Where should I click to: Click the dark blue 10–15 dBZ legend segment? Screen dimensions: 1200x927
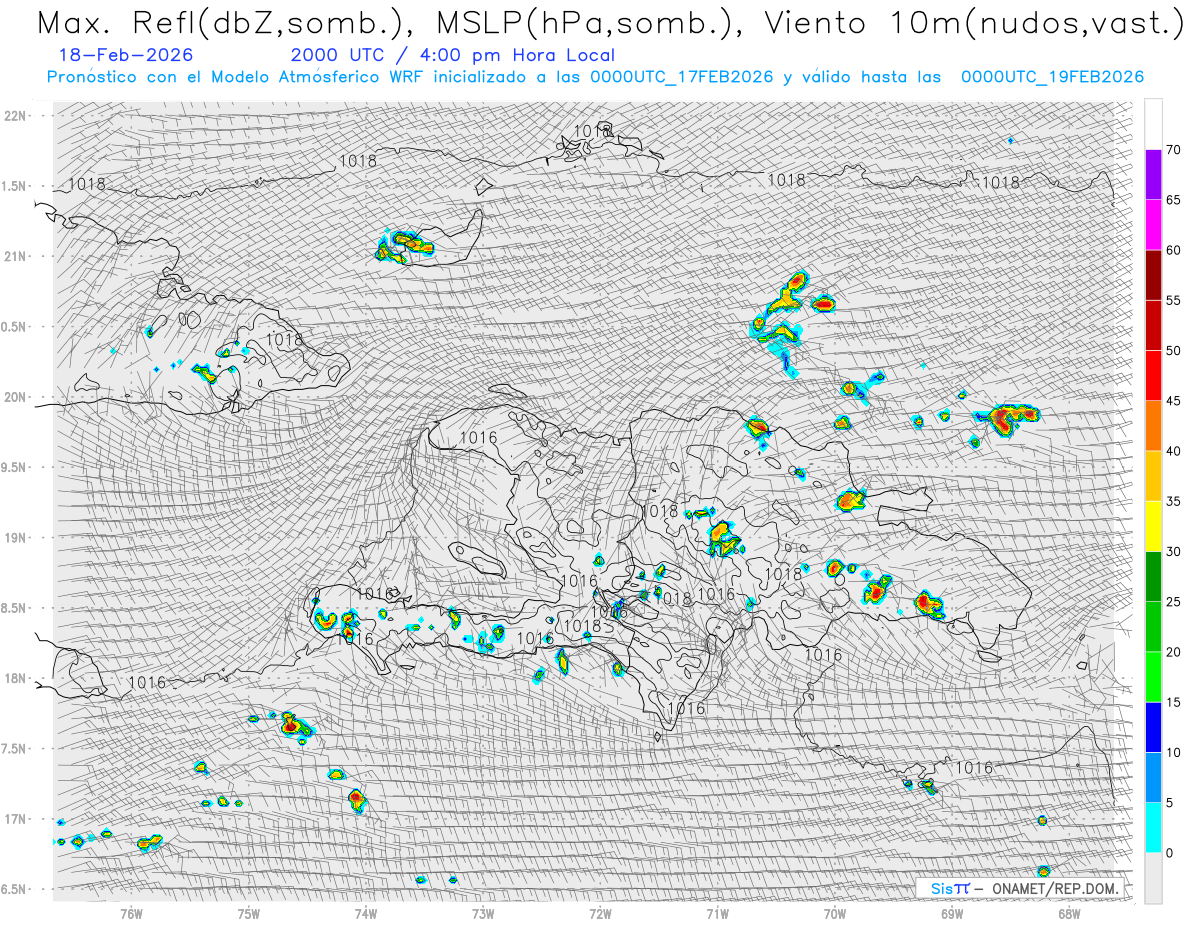(1154, 727)
